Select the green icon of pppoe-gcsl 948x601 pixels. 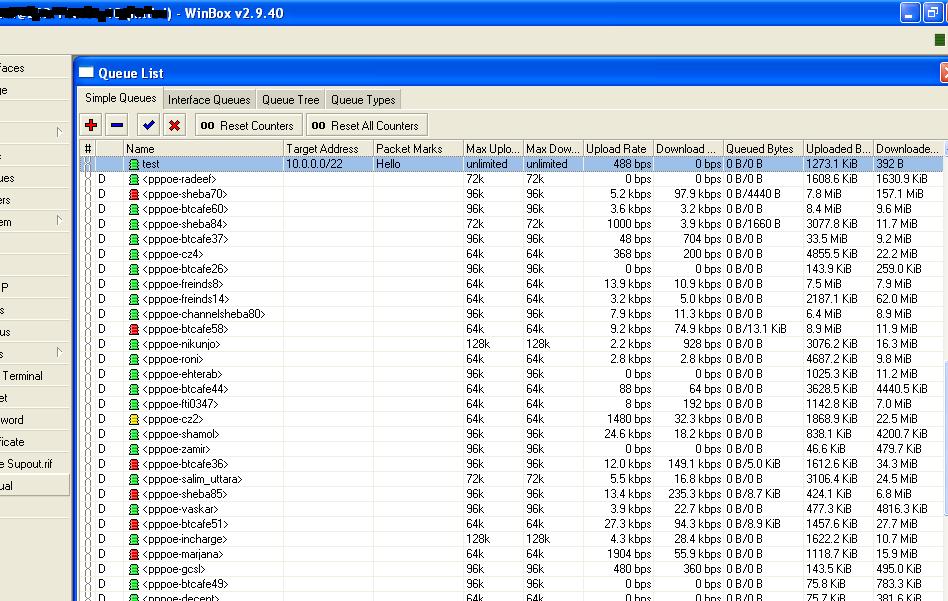[x=134, y=569]
